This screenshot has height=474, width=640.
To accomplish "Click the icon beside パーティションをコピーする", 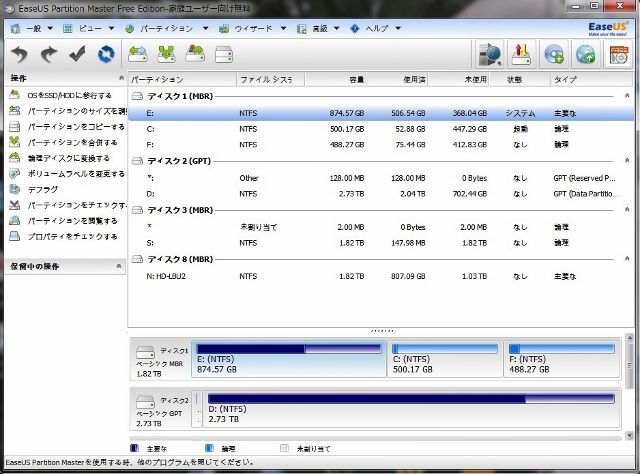I will pos(14,127).
